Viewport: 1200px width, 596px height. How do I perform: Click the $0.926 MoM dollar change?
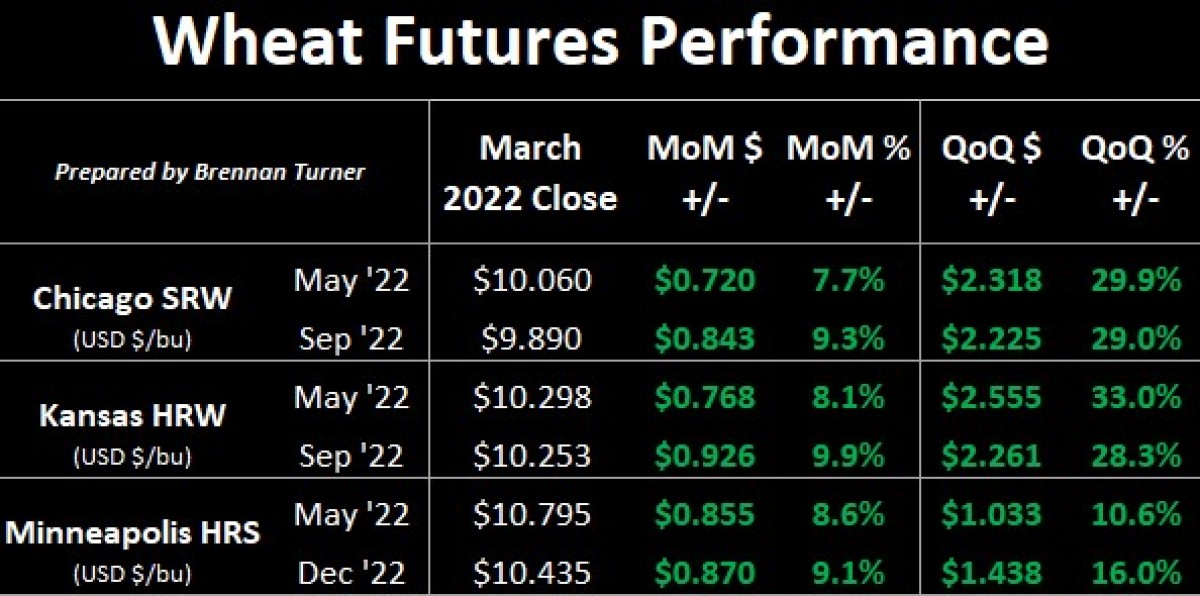705,456
